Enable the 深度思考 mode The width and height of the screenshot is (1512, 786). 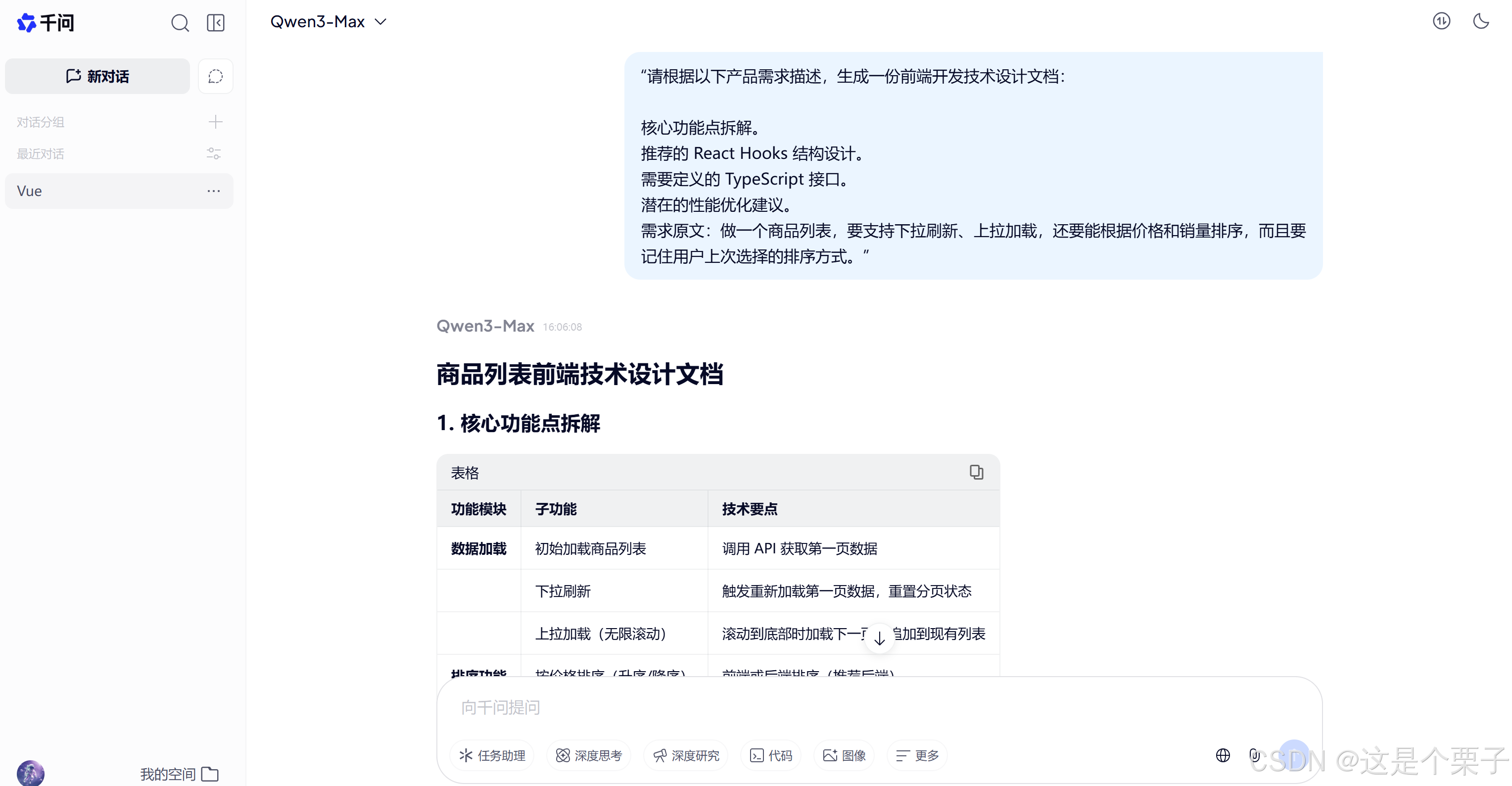point(589,755)
